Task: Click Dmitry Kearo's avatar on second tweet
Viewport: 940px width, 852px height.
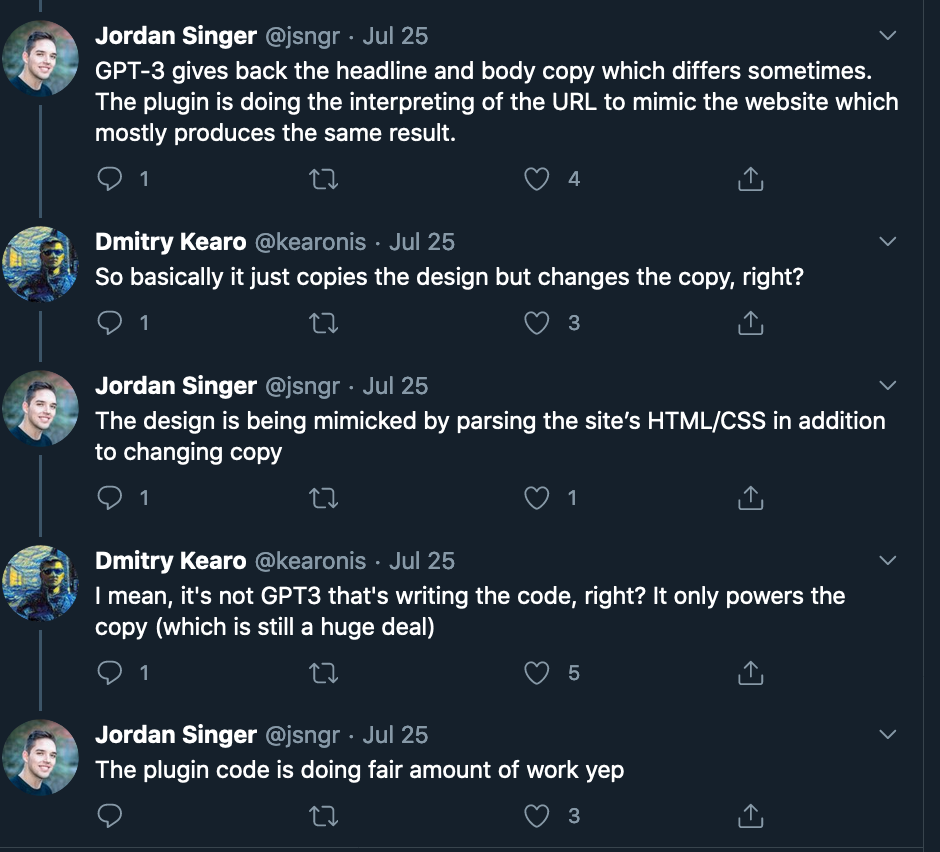Action: tap(41, 265)
